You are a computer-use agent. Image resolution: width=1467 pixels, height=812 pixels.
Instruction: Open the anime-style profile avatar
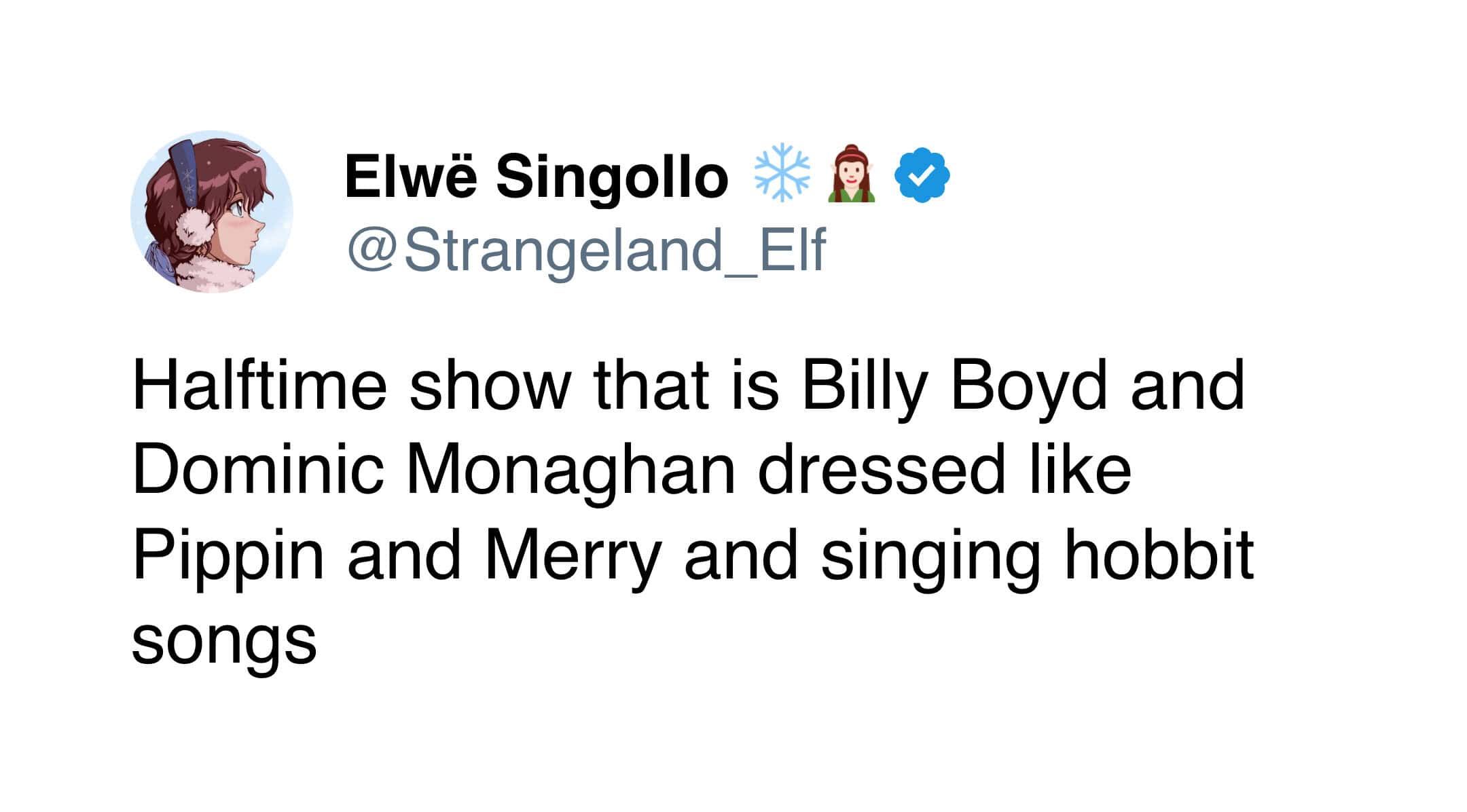tap(212, 212)
